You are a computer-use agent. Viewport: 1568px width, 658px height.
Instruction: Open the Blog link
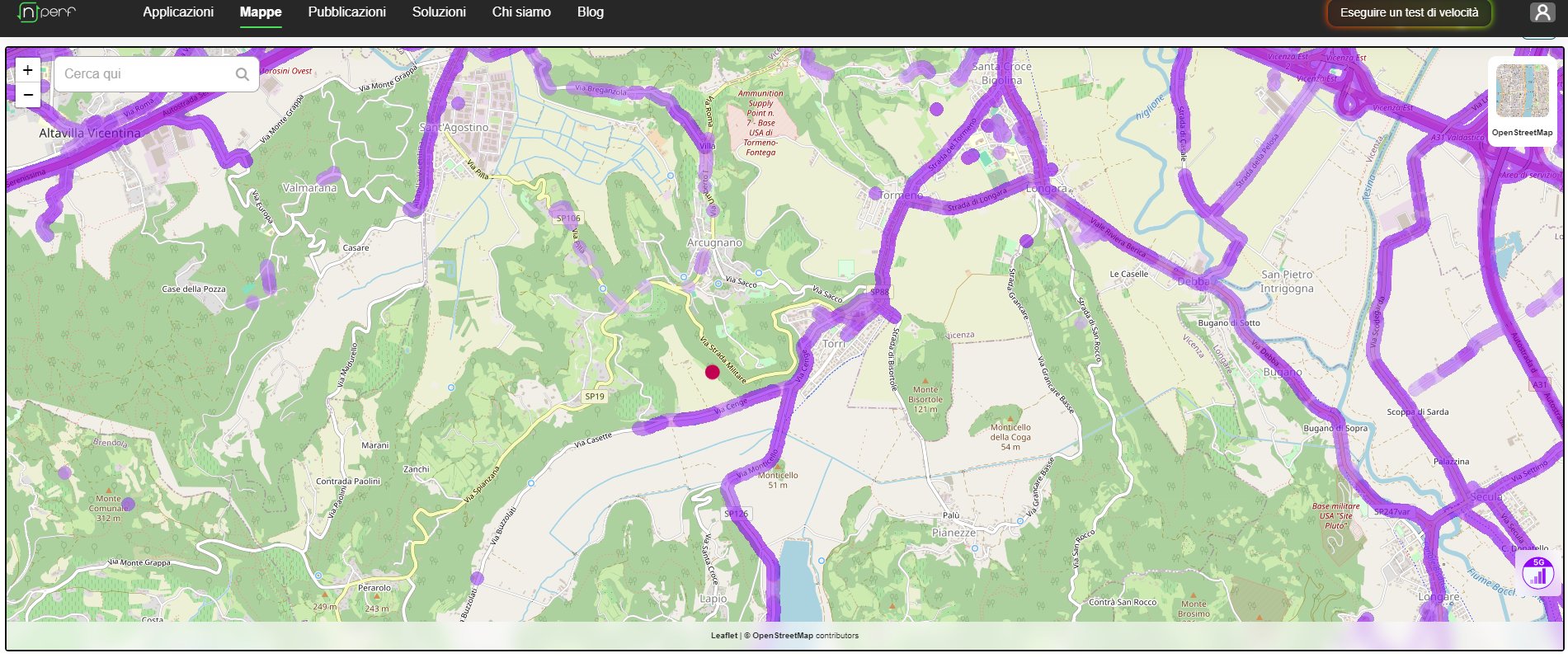coord(591,12)
